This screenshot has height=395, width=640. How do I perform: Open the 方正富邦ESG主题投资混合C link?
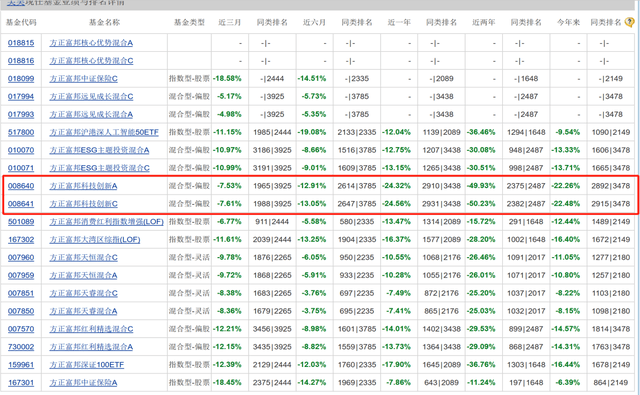[99, 168]
